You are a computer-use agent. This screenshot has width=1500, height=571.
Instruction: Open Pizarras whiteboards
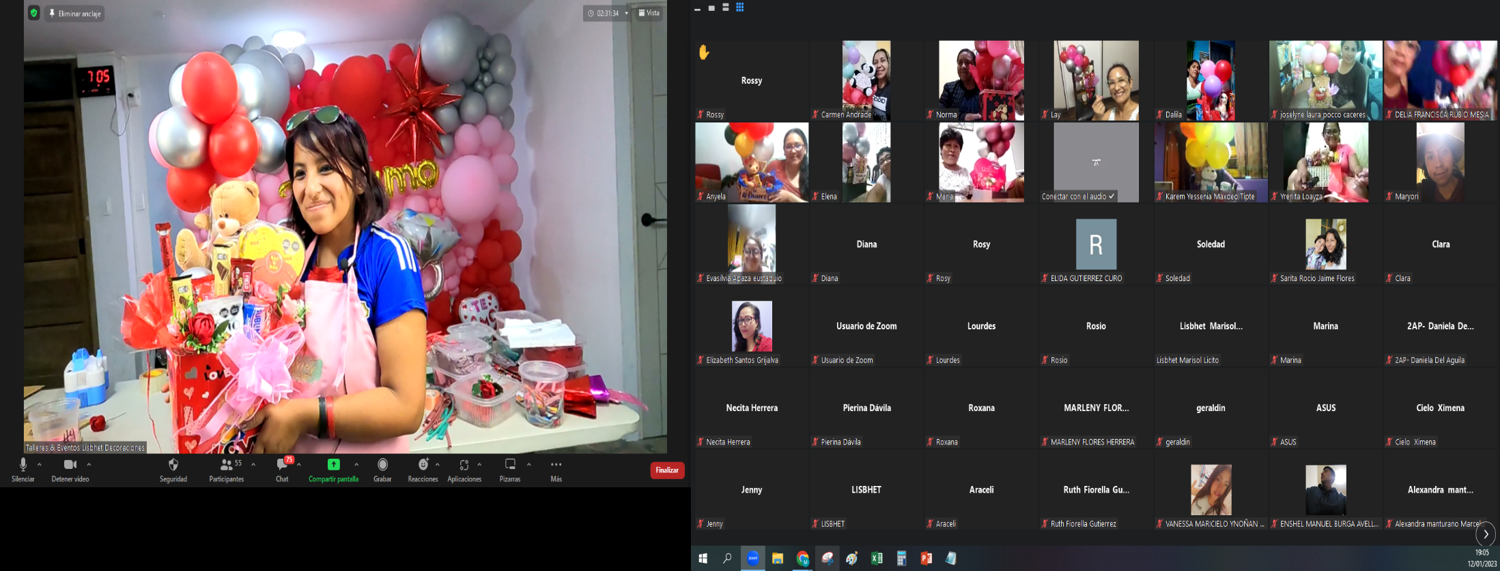click(x=510, y=469)
